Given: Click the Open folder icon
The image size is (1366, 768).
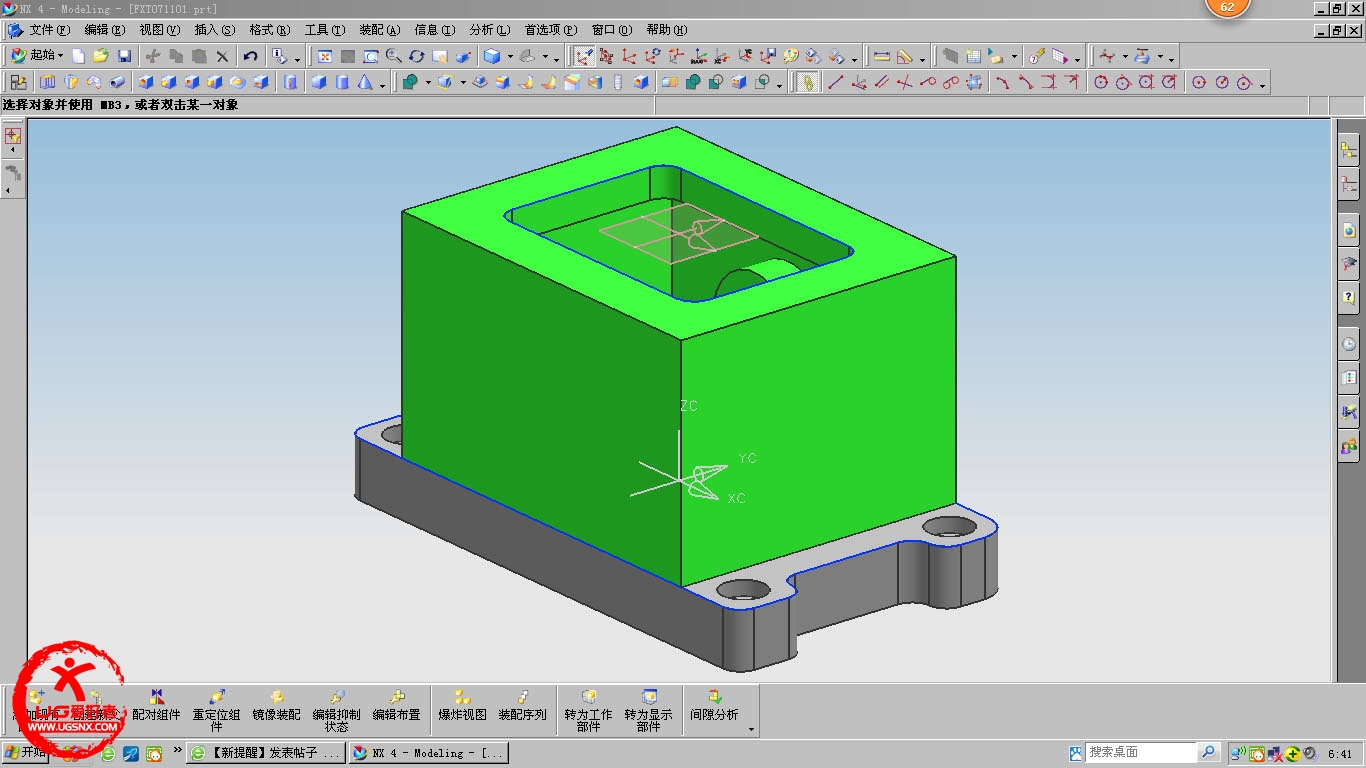Looking at the screenshot, I should tap(101, 56).
